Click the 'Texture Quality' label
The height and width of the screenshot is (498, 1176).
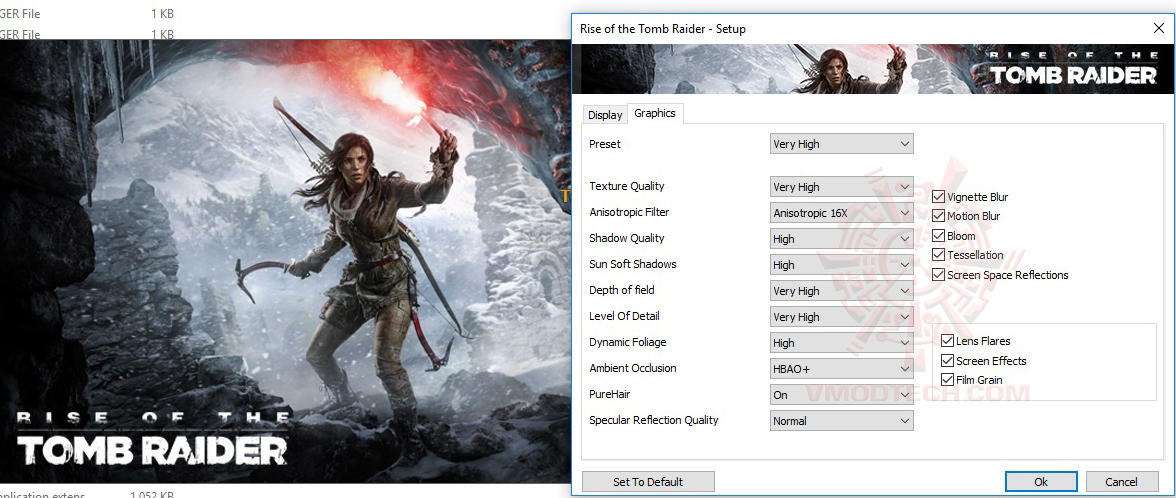627,186
